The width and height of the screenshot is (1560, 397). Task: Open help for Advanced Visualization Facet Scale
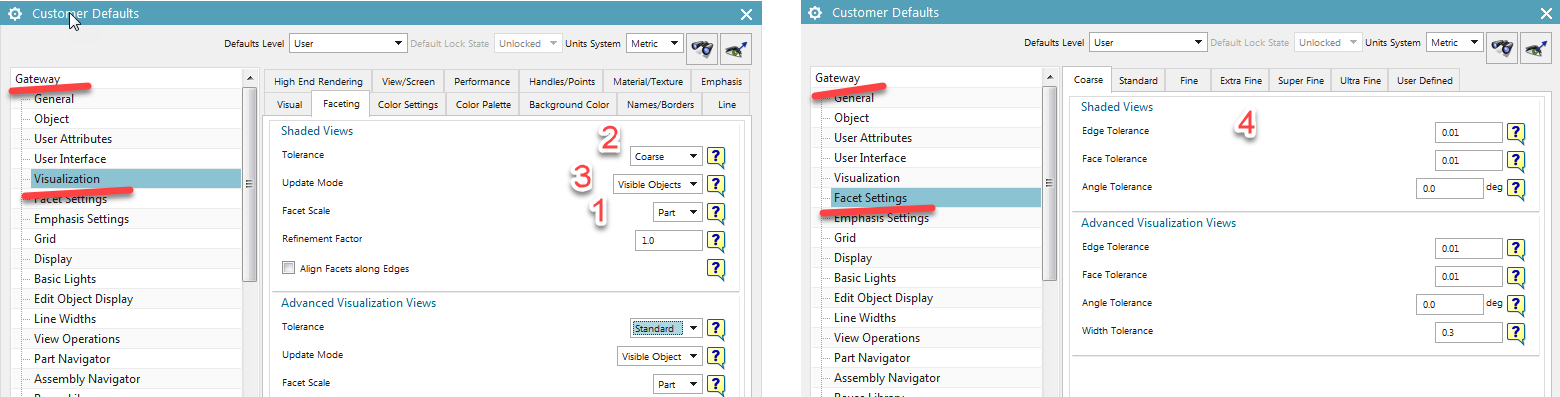click(x=716, y=384)
